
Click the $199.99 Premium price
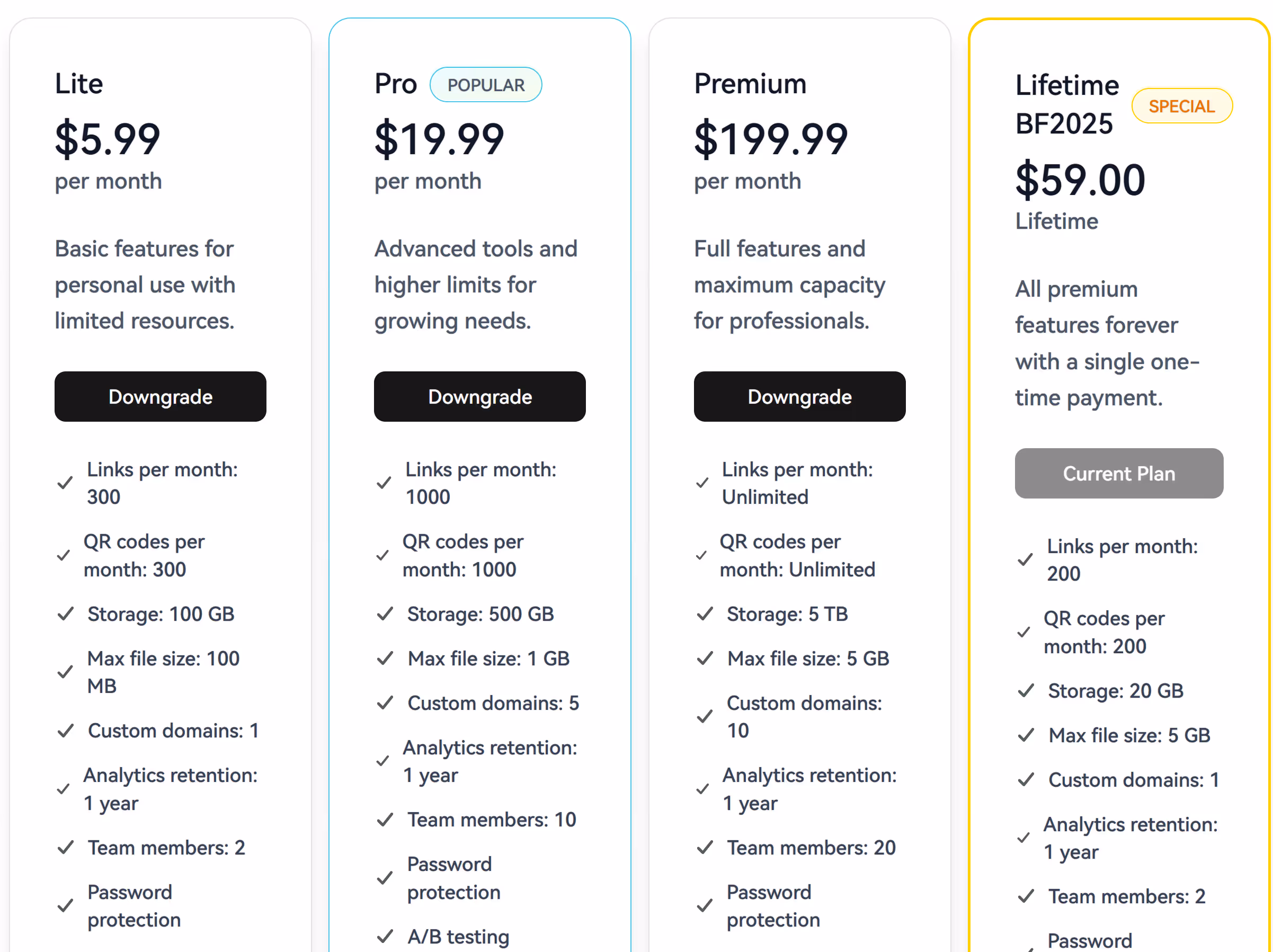tap(771, 139)
